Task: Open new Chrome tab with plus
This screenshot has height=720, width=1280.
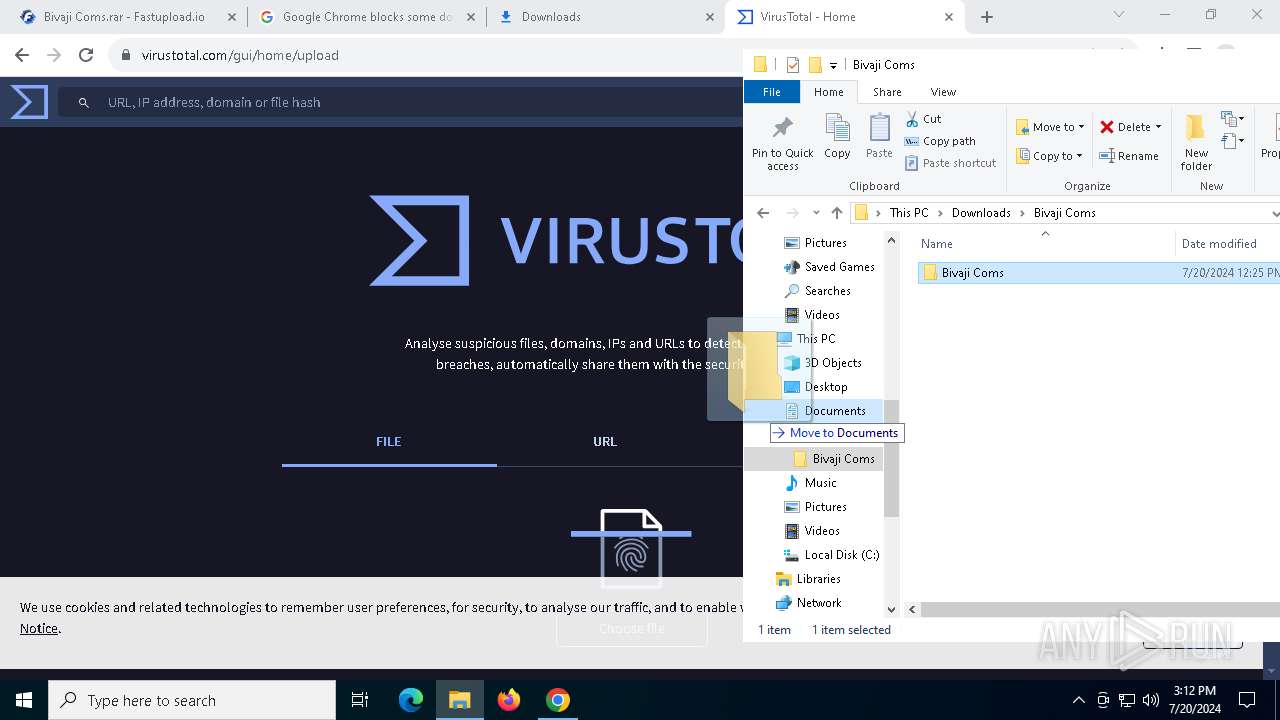Action: coord(987,17)
